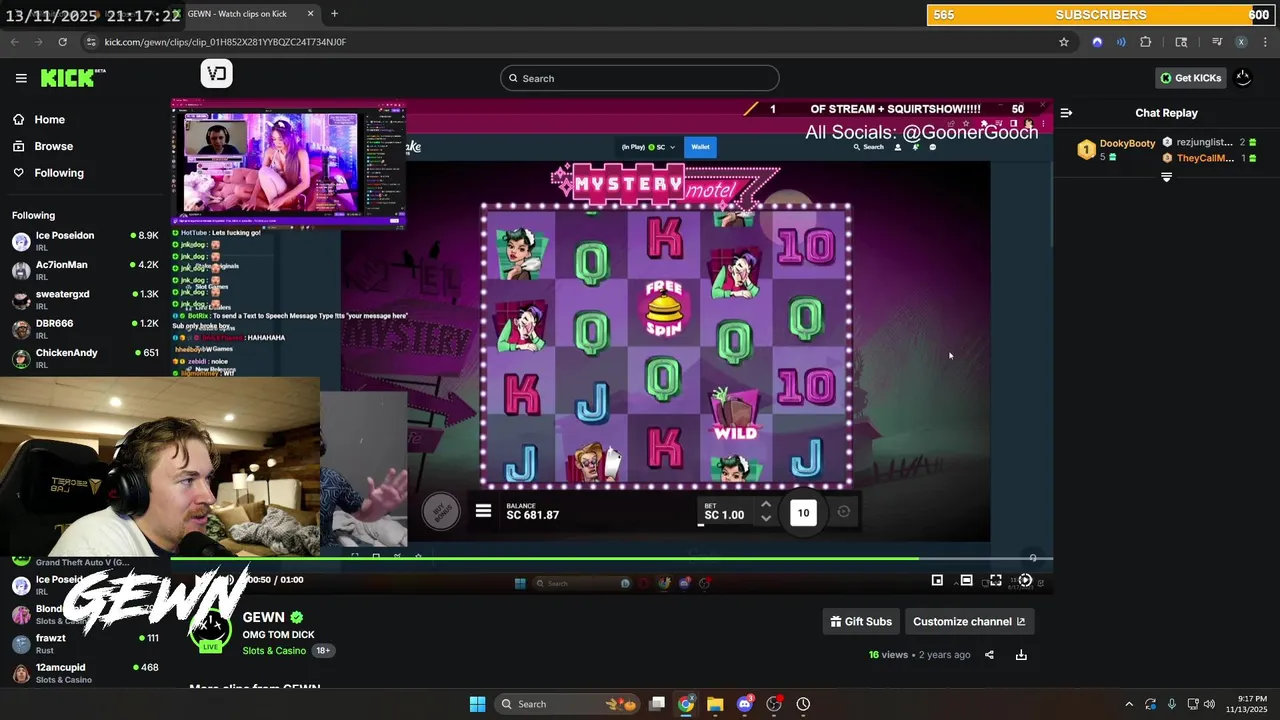Open taskbar clock showing 9:17 PM
The height and width of the screenshot is (720, 1280).
click(1247, 704)
